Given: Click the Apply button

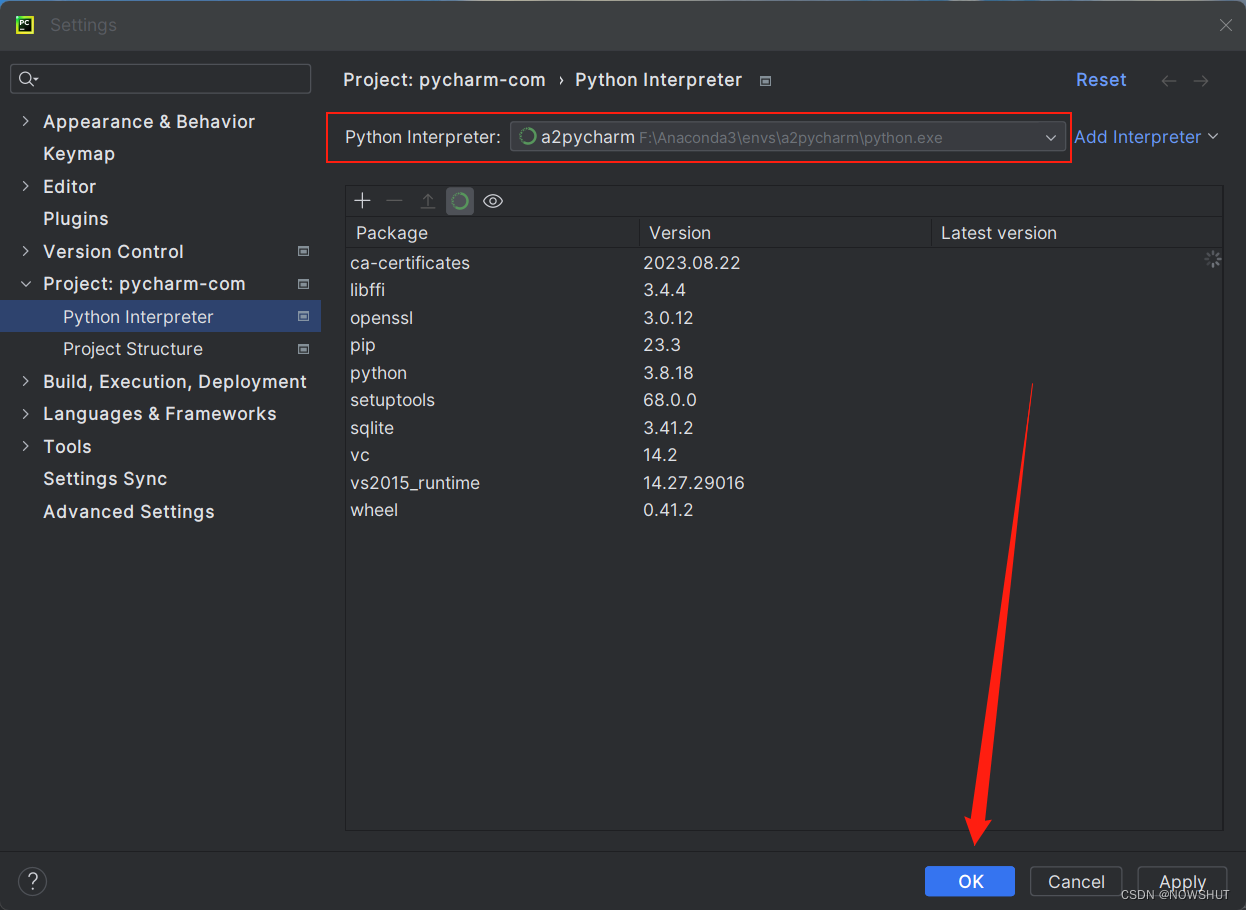Looking at the screenshot, I should click(1182, 881).
